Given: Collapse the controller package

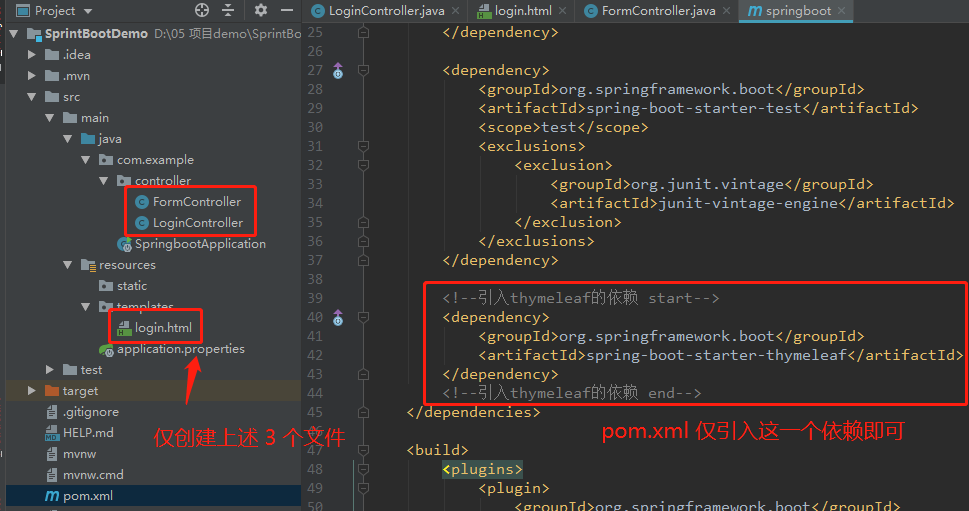Looking at the screenshot, I should pos(103,180).
